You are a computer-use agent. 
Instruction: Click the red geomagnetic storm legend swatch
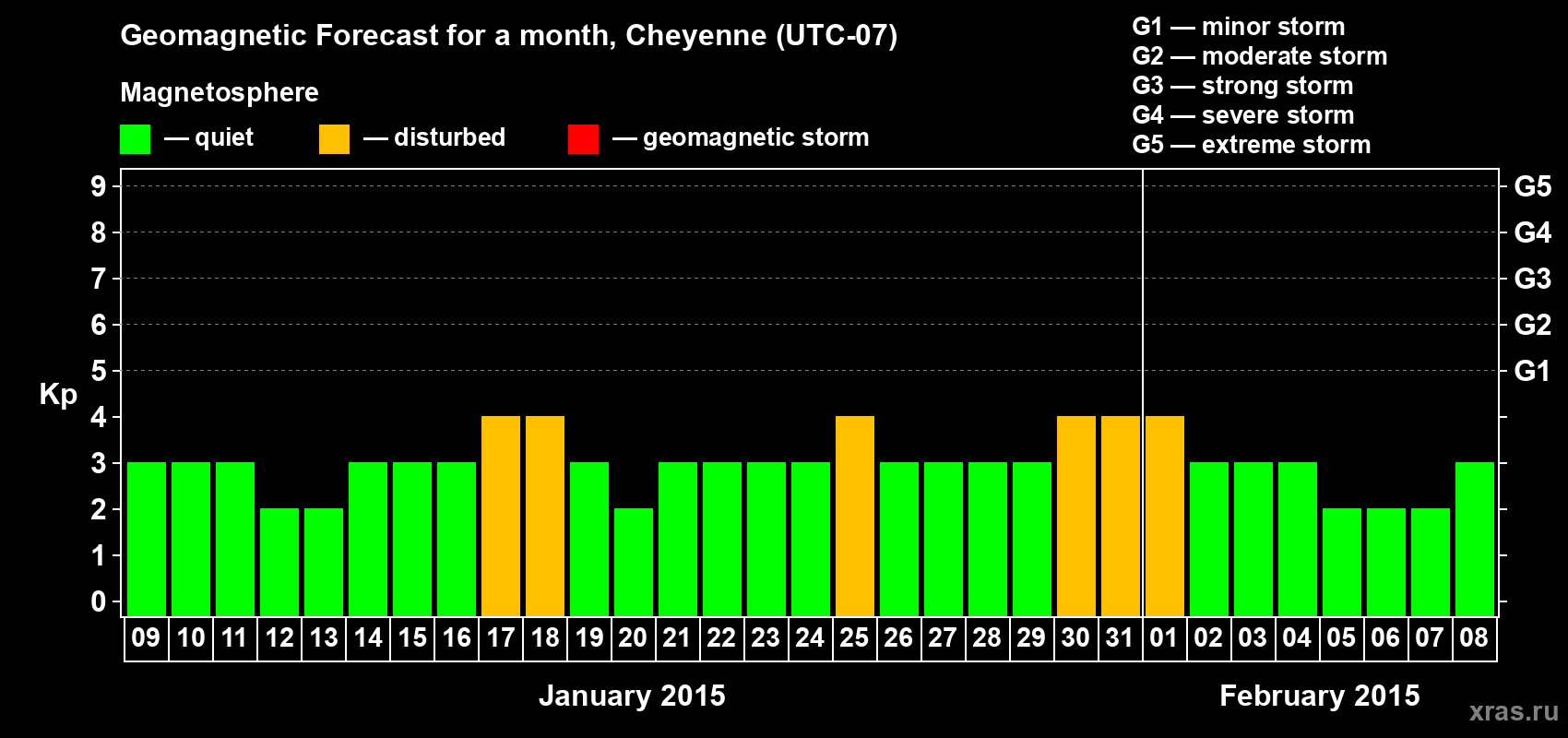[583, 139]
